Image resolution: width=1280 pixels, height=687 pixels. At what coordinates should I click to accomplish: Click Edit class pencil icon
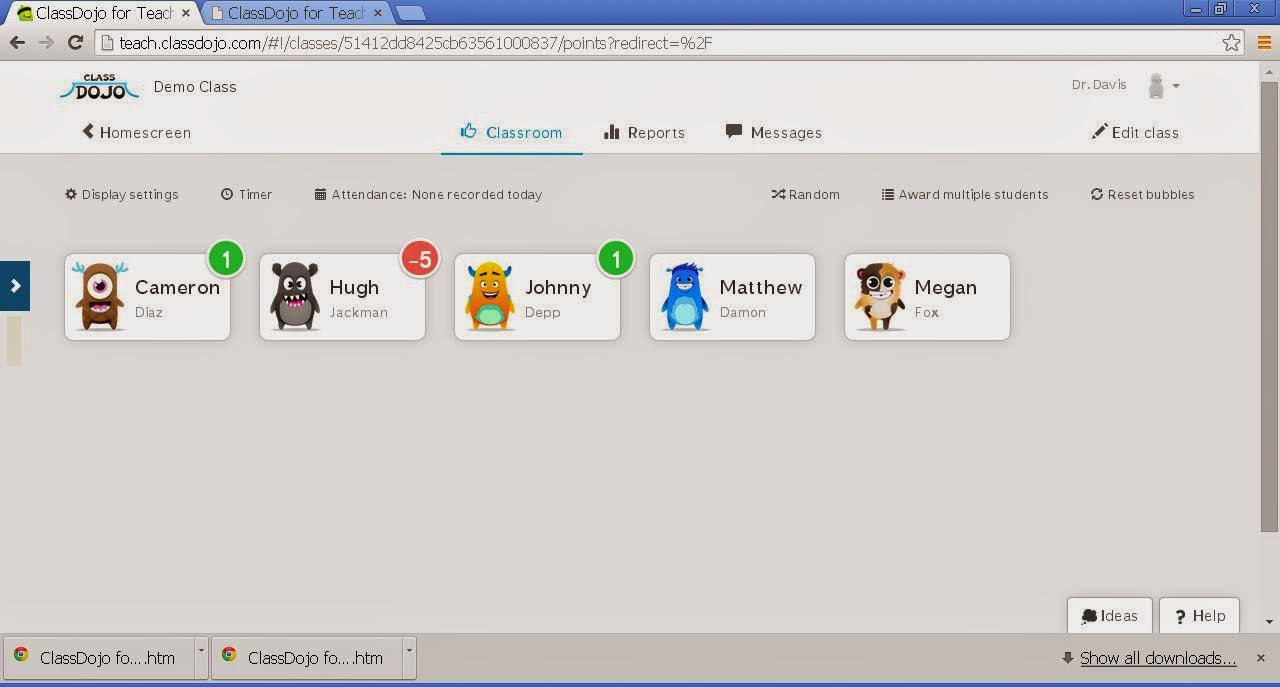[1099, 131]
